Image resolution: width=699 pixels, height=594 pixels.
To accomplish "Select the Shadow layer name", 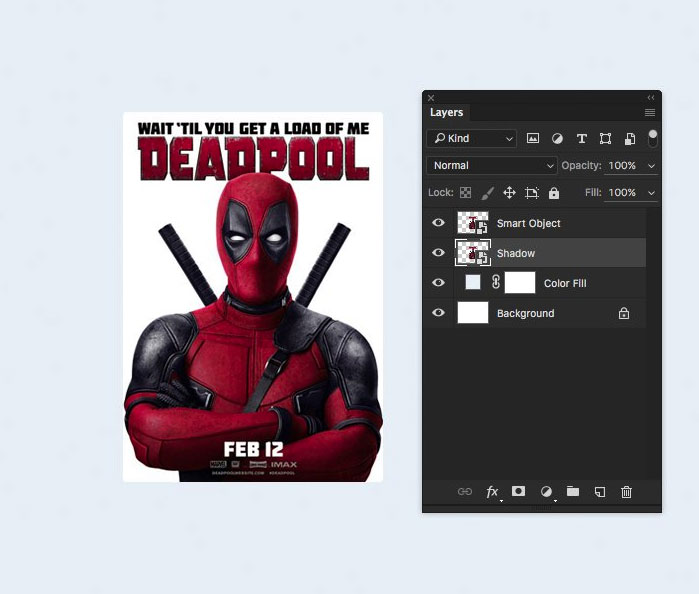I will [516, 253].
